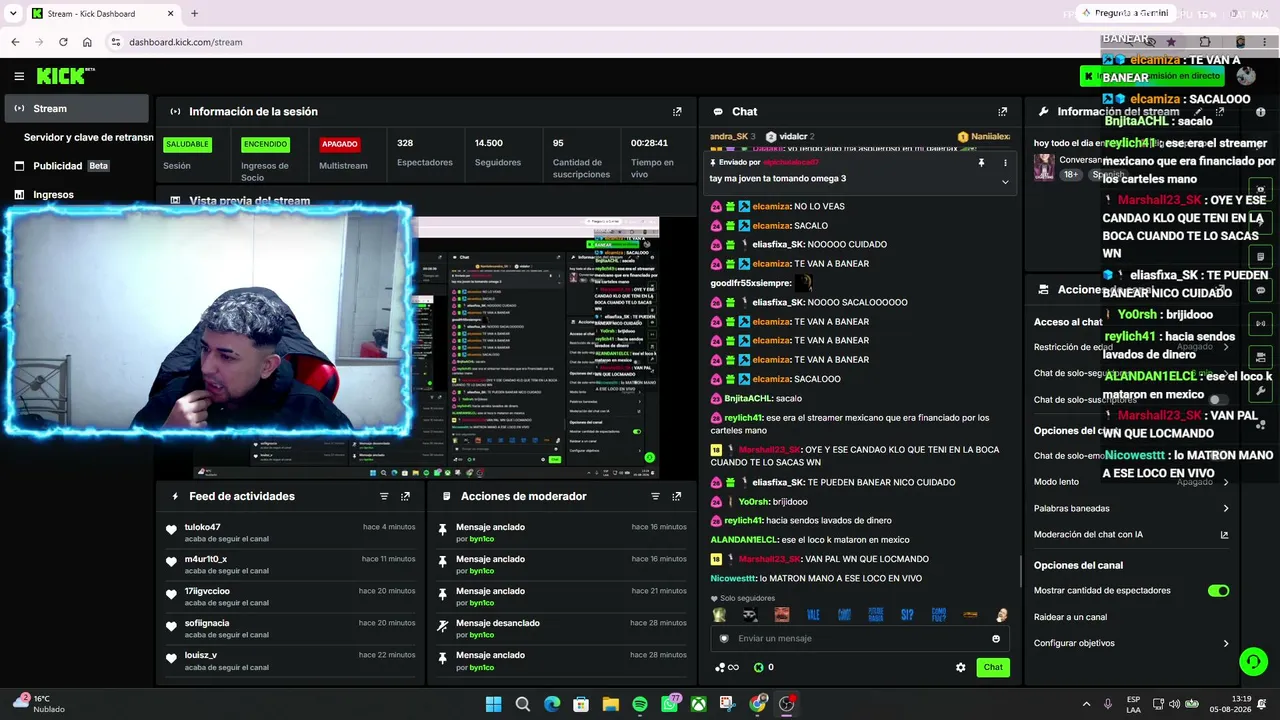1280x720 pixels.
Task: Pop out the Chat panel
Action: (1002, 112)
